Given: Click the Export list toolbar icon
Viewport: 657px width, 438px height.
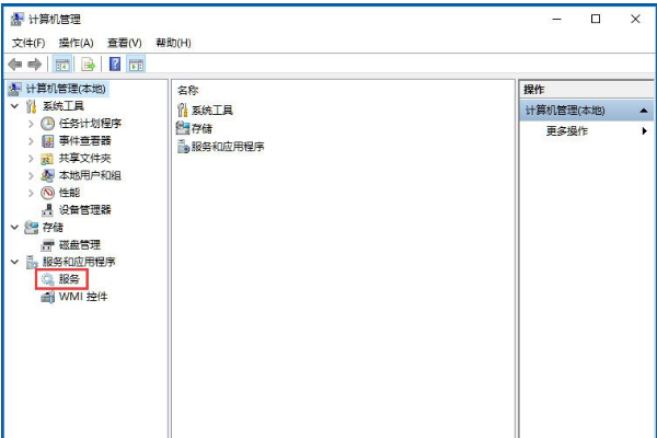Looking at the screenshot, I should (88, 65).
